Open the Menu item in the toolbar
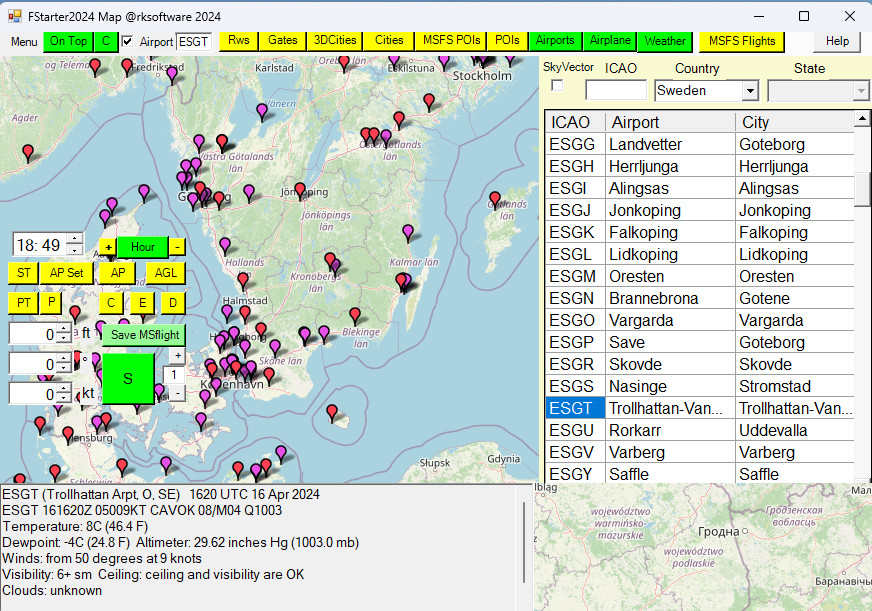 click(x=24, y=42)
